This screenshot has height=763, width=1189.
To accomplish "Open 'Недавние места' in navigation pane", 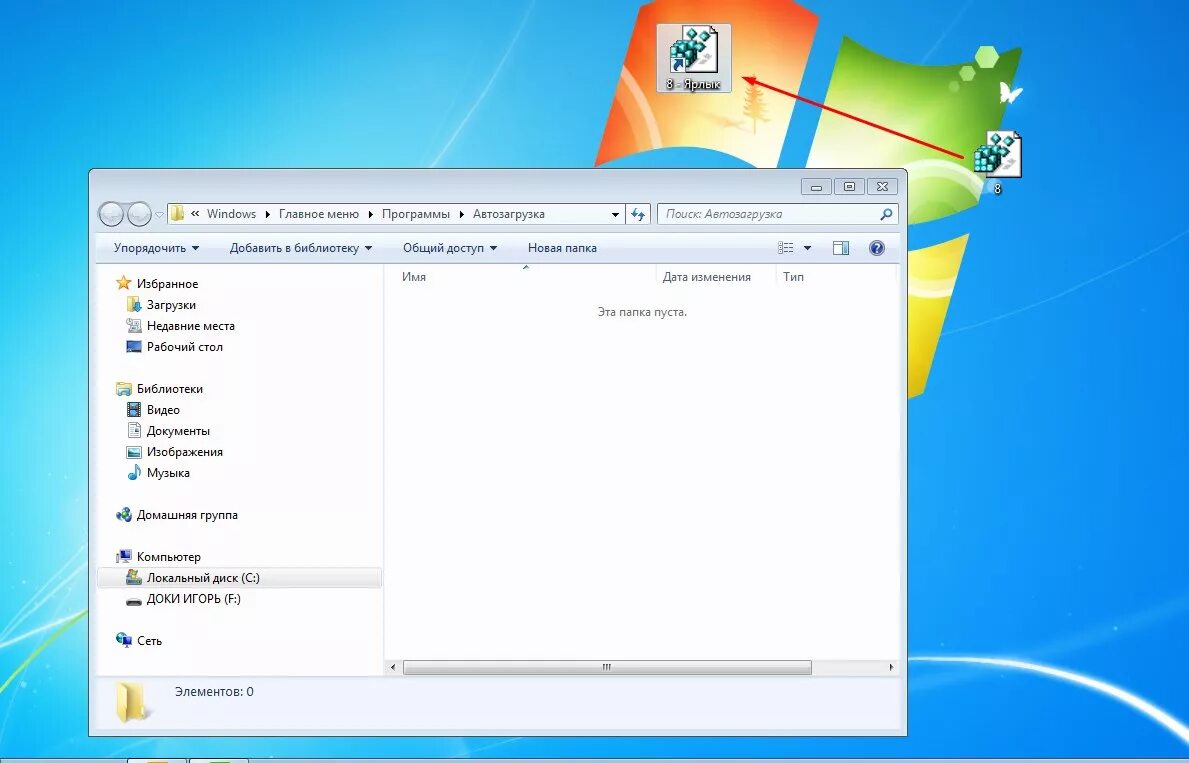I will coord(190,326).
